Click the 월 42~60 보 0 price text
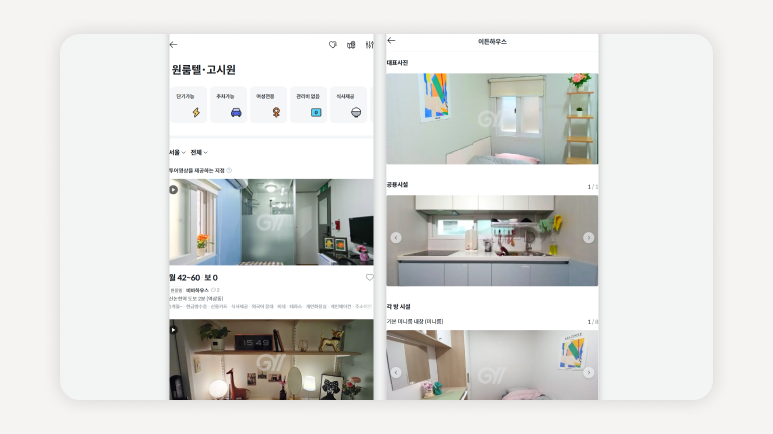This screenshot has height=434, width=773. tap(193, 278)
